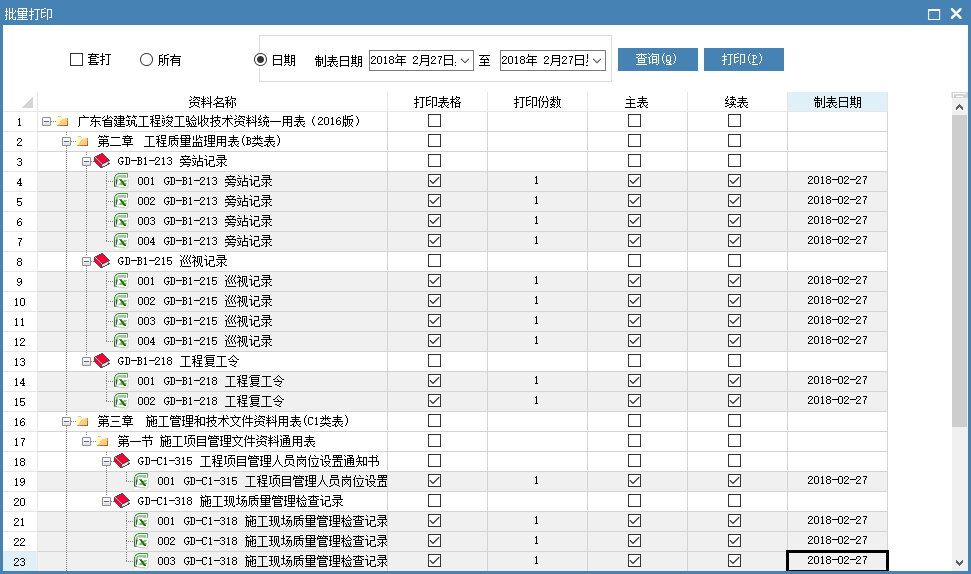Click the vertical scrollbar thumb
This screenshot has height=574, width=971.
tap(959, 271)
